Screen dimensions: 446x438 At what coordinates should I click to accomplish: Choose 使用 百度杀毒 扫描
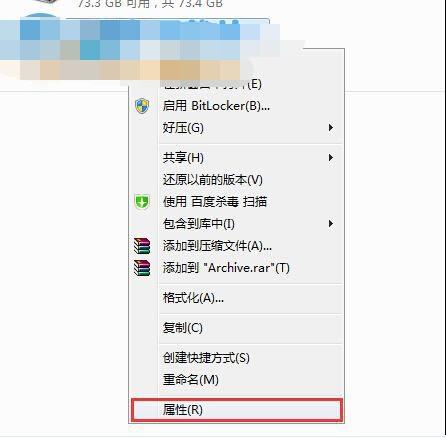[x=236, y=202]
